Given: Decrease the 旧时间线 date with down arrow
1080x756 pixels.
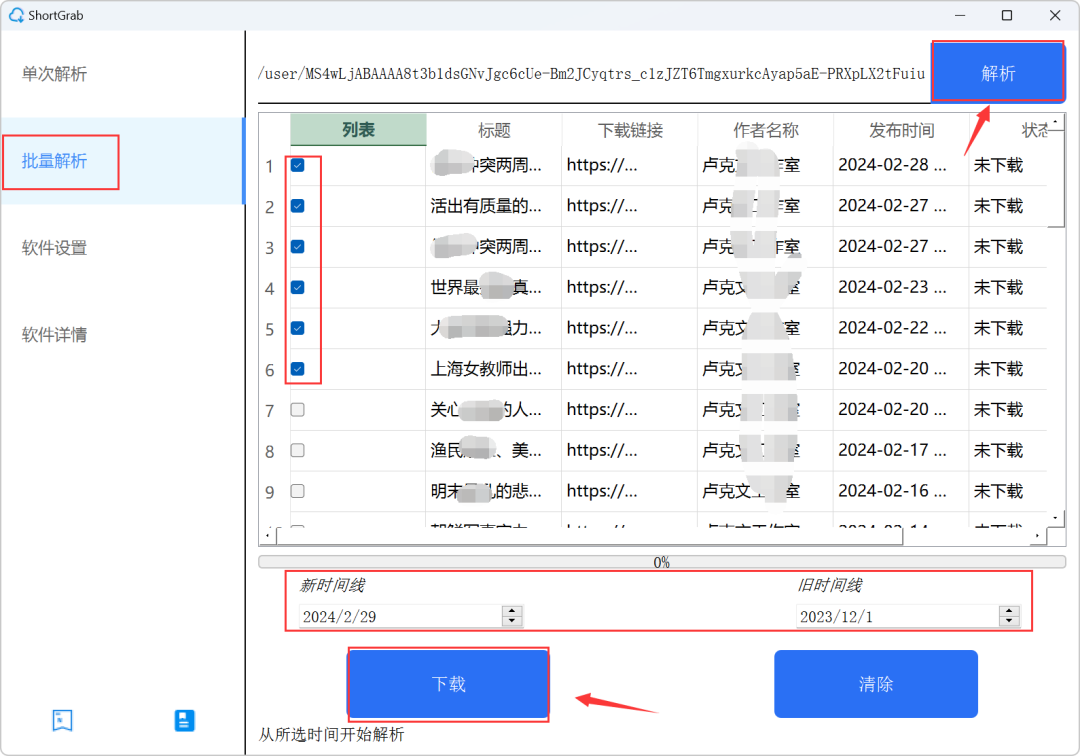Looking at the screenshot, I should pyautogui.click(x=1009, y=621).
